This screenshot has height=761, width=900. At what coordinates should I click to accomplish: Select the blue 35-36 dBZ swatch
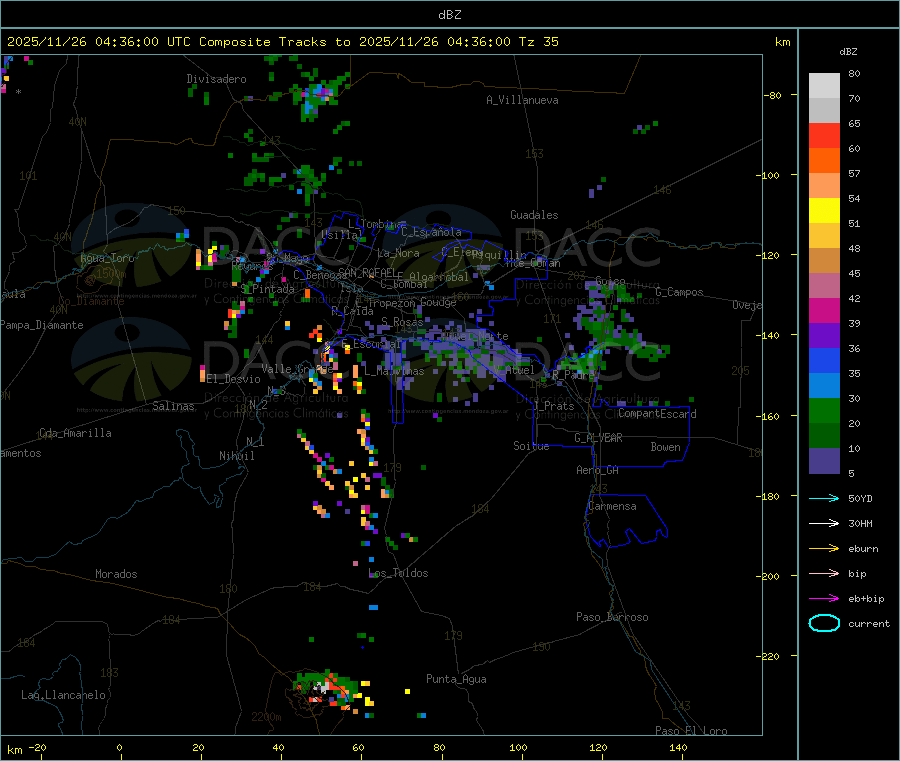(824, 360)
